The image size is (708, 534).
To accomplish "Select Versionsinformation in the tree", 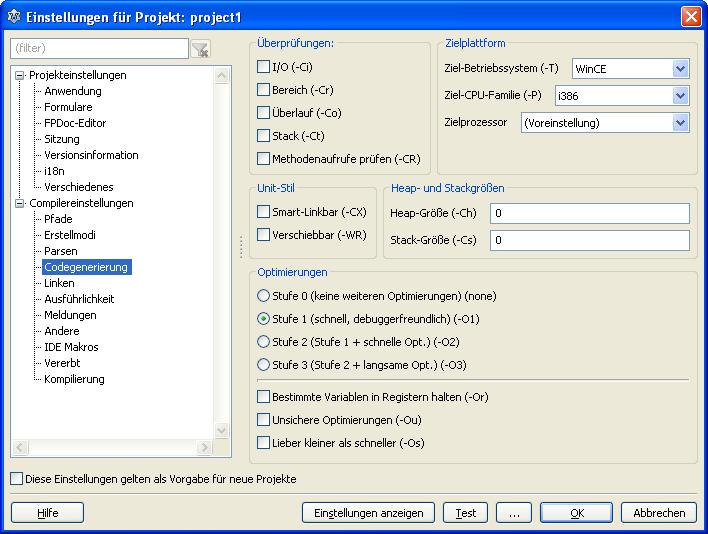I will point(91,155).
